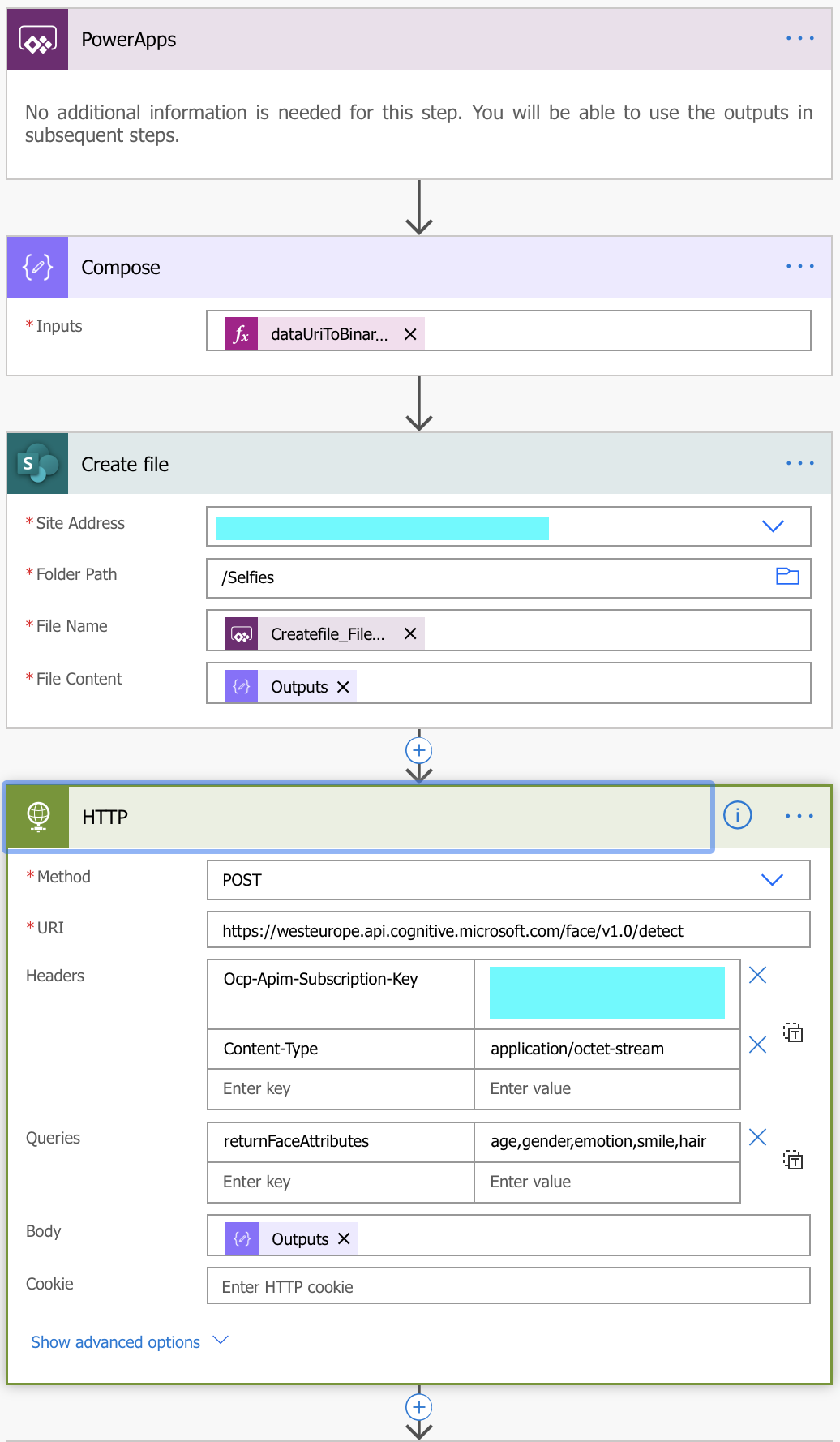840x1442 pixels.
Task: Collapse the Compose step header
Action: [419, 267]
